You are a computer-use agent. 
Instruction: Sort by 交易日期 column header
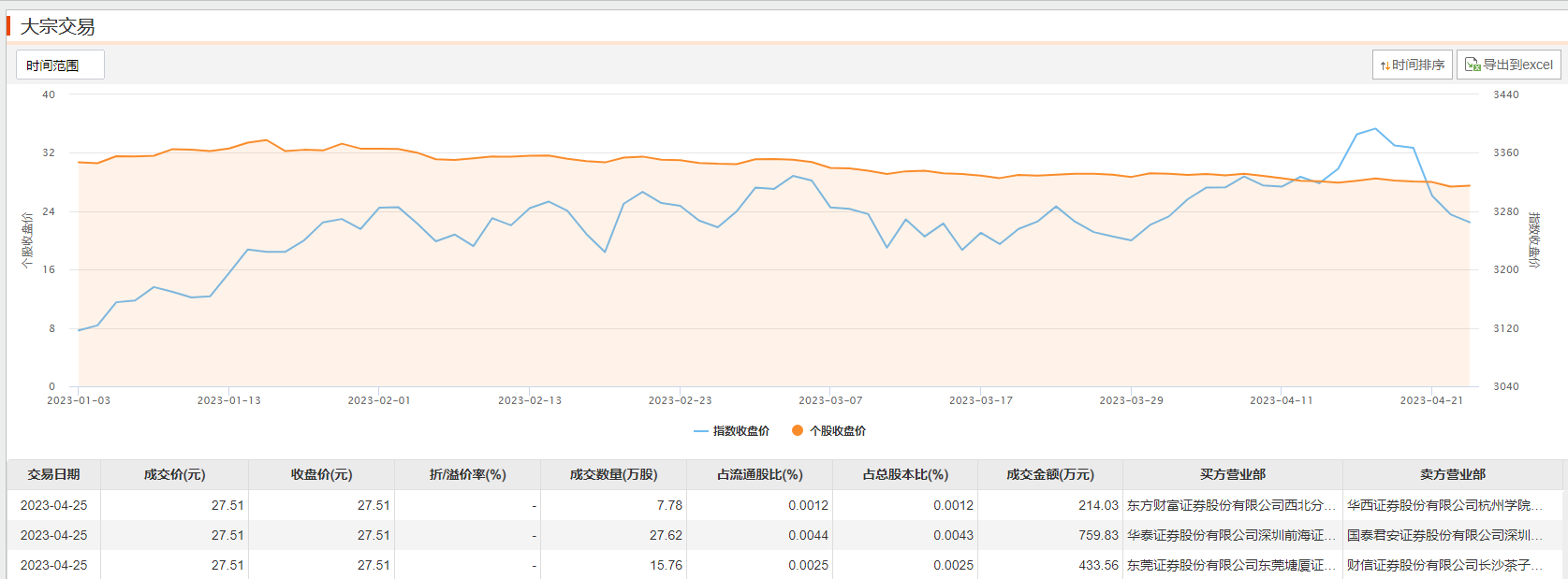coord(53,474)
